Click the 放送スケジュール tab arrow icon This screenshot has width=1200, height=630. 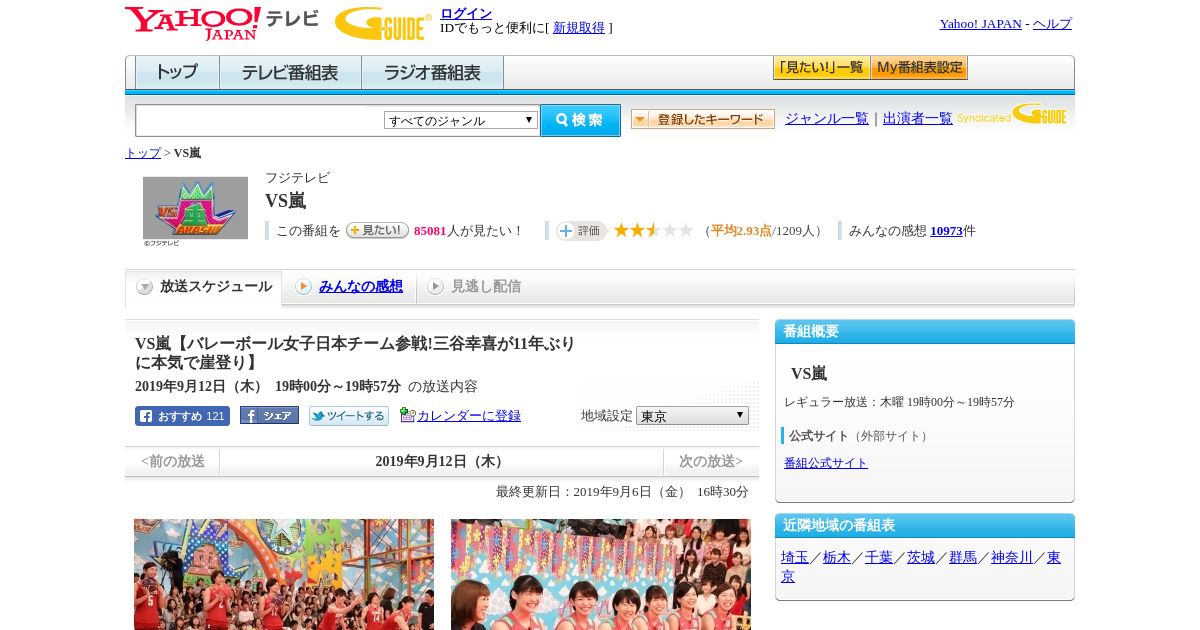145,287
